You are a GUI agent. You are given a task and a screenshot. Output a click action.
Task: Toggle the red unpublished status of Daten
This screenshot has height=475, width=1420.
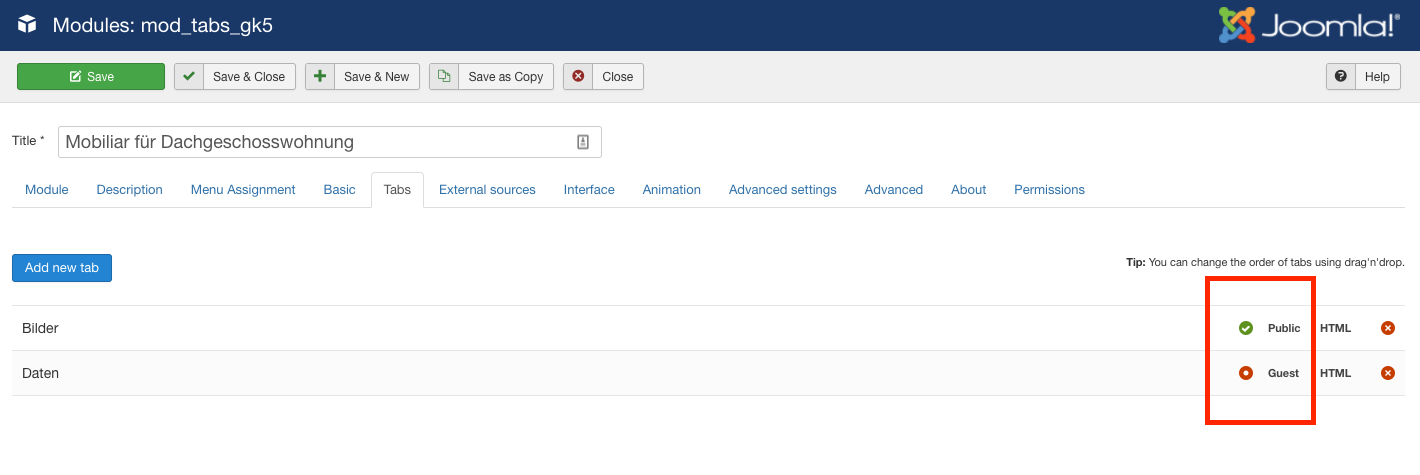pyautogui.click(x=1246, y=373)
